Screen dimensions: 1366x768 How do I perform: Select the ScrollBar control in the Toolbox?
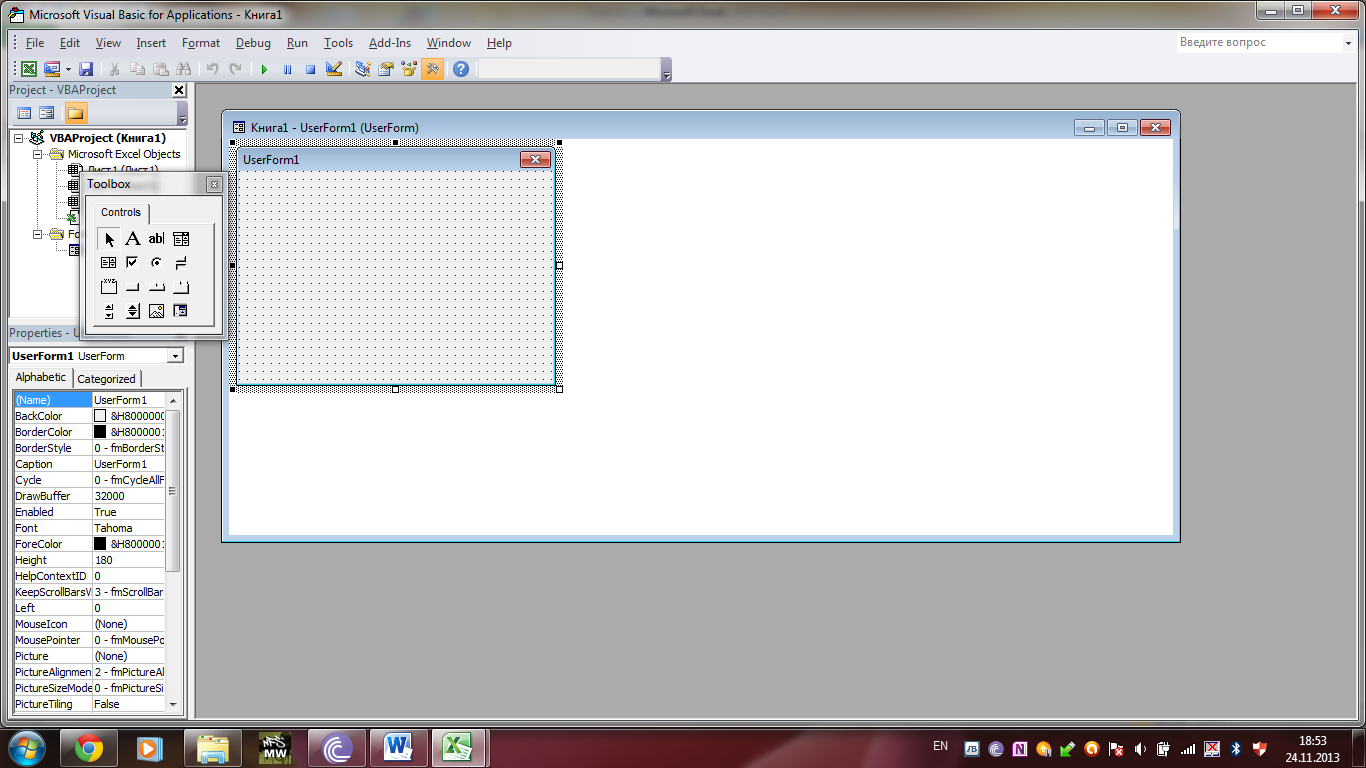[x=108, y=311]
